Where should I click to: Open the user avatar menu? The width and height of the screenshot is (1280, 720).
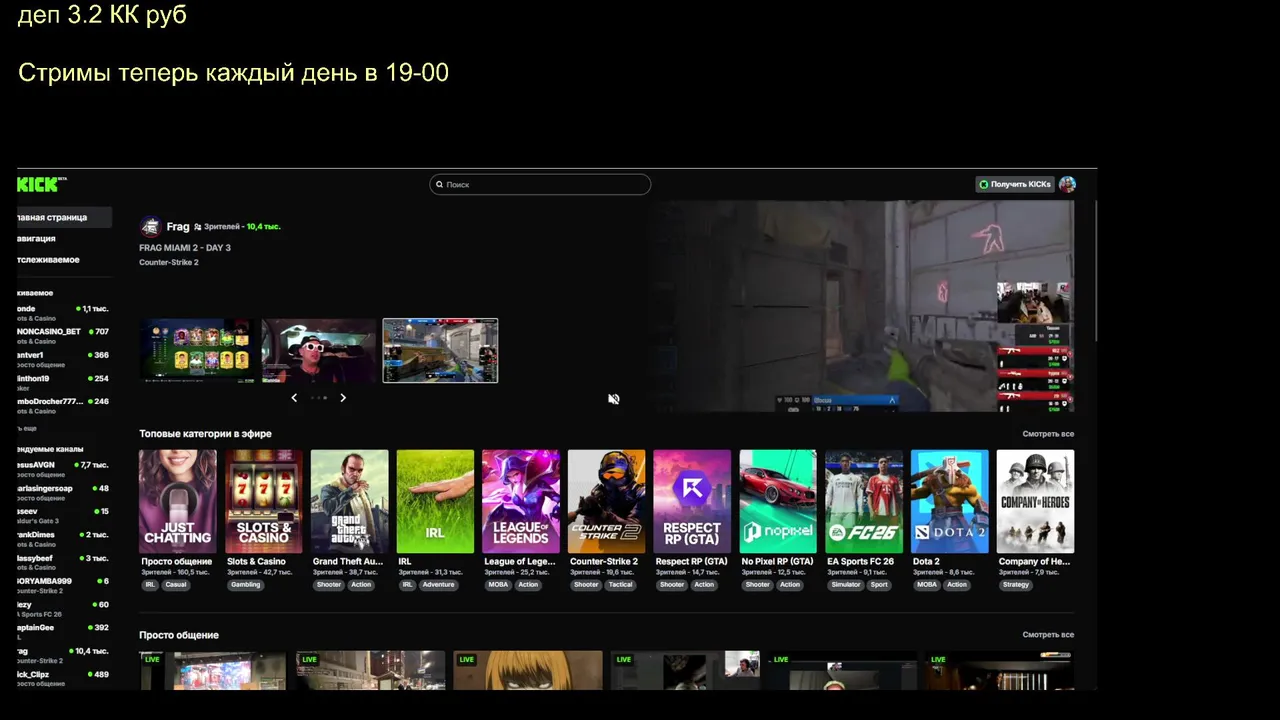coord(1067,184)
